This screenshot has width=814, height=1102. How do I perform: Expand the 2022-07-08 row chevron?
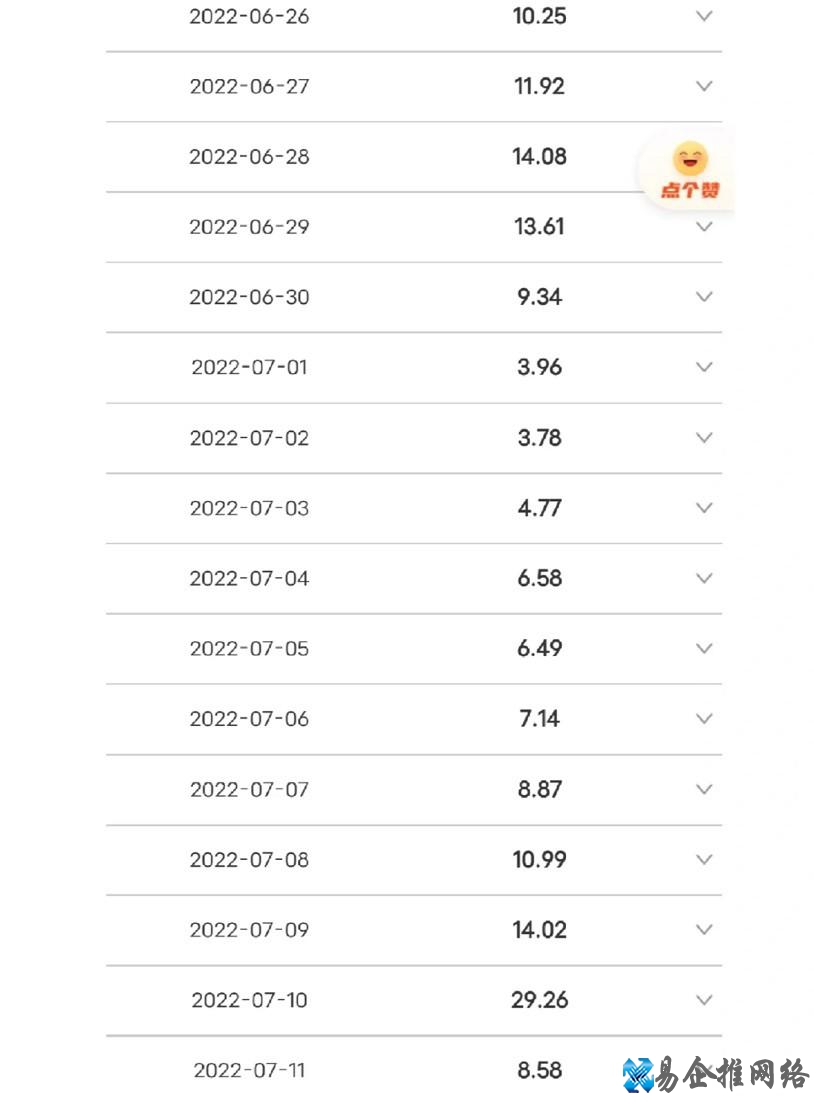(x=704, y=860)
